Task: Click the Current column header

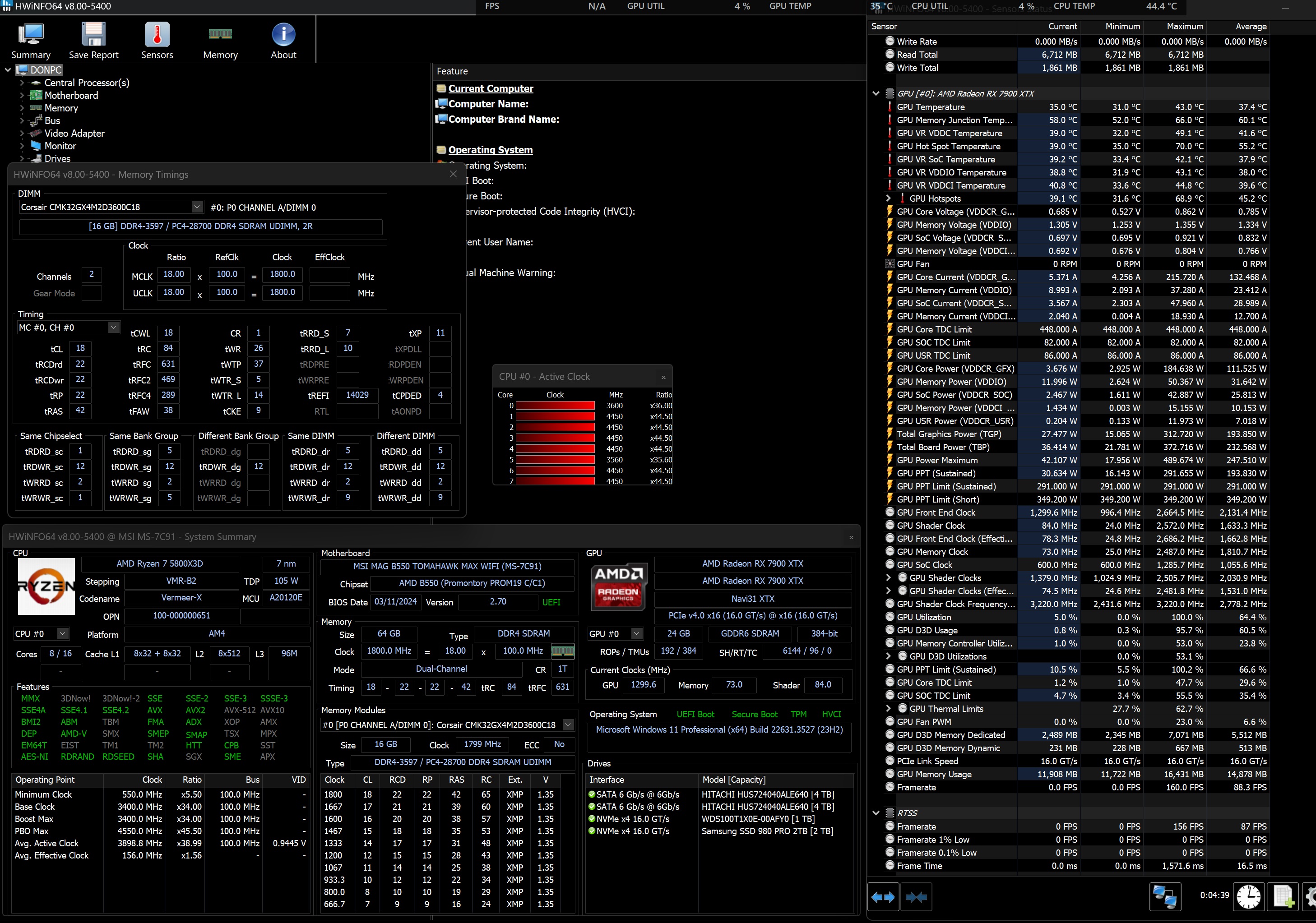Action: 1048,26
